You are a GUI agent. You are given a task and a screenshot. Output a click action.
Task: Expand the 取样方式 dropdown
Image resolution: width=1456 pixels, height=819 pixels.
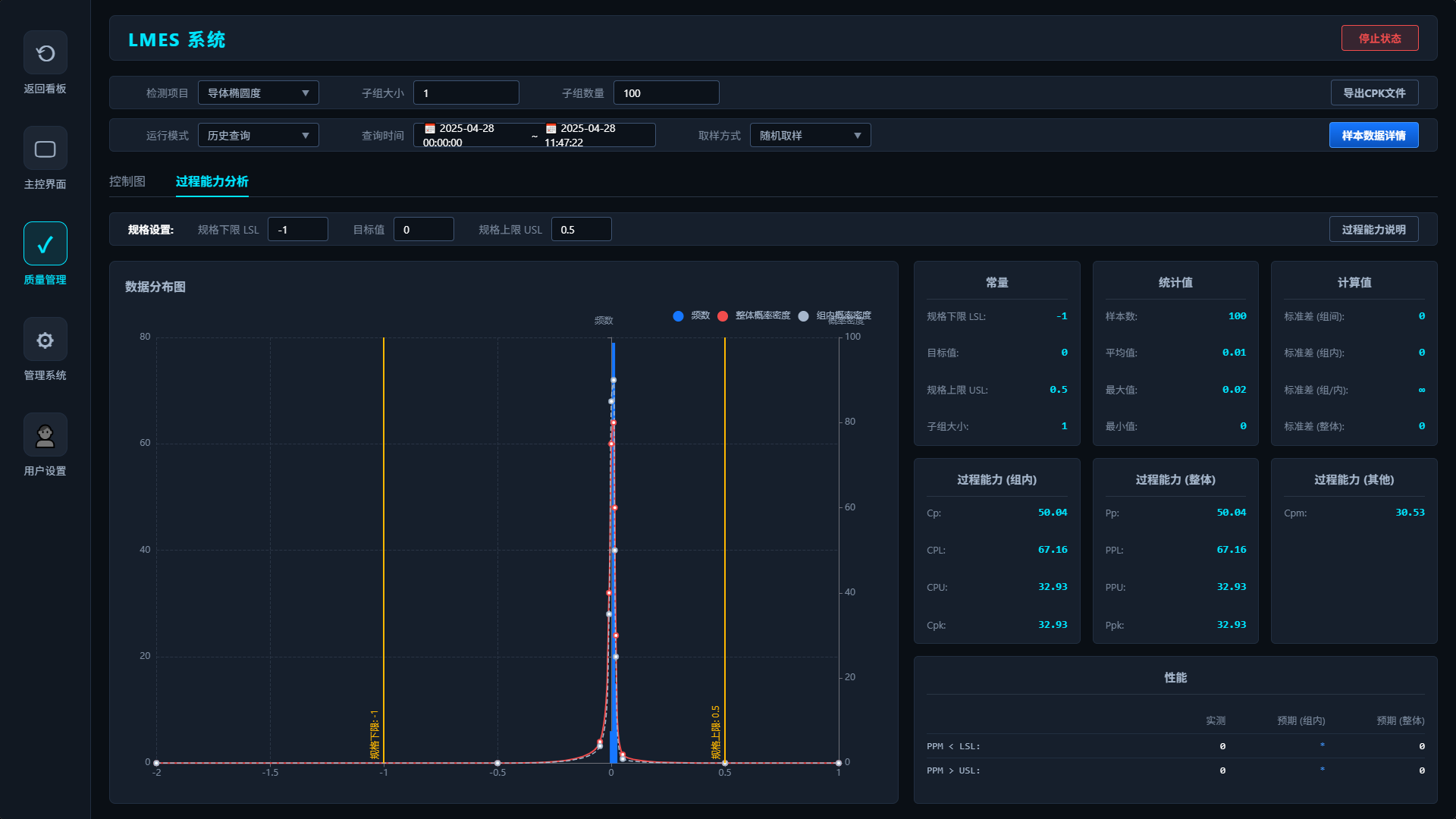pyautogui.click(x=811, y=136)
